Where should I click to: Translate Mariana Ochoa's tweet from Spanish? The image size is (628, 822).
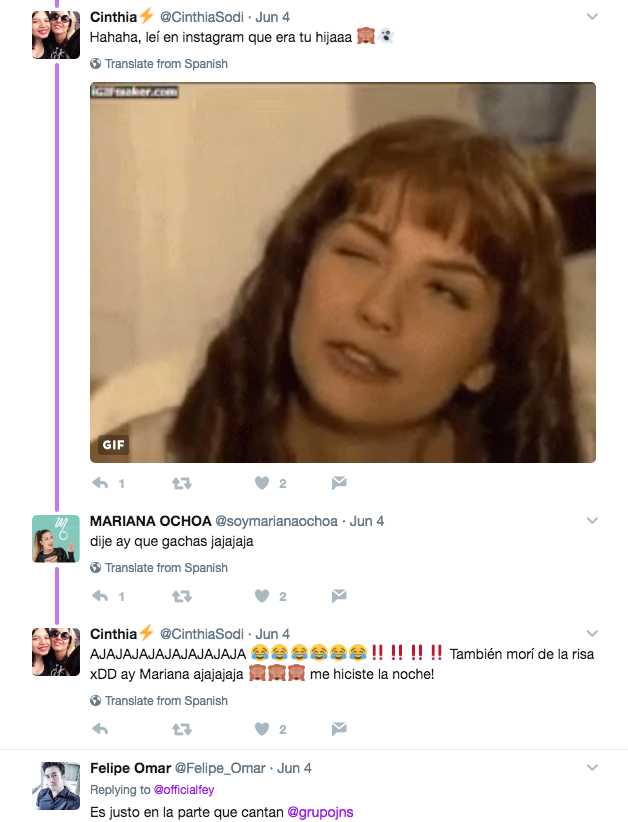(166, 568)
